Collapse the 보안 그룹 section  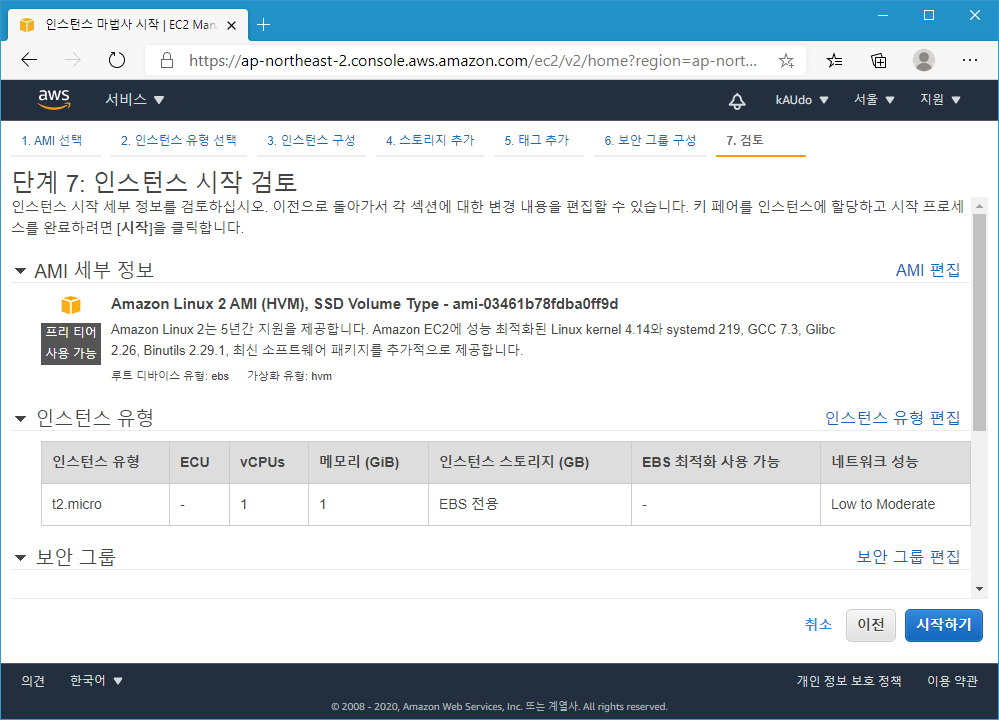pos(20,558)
